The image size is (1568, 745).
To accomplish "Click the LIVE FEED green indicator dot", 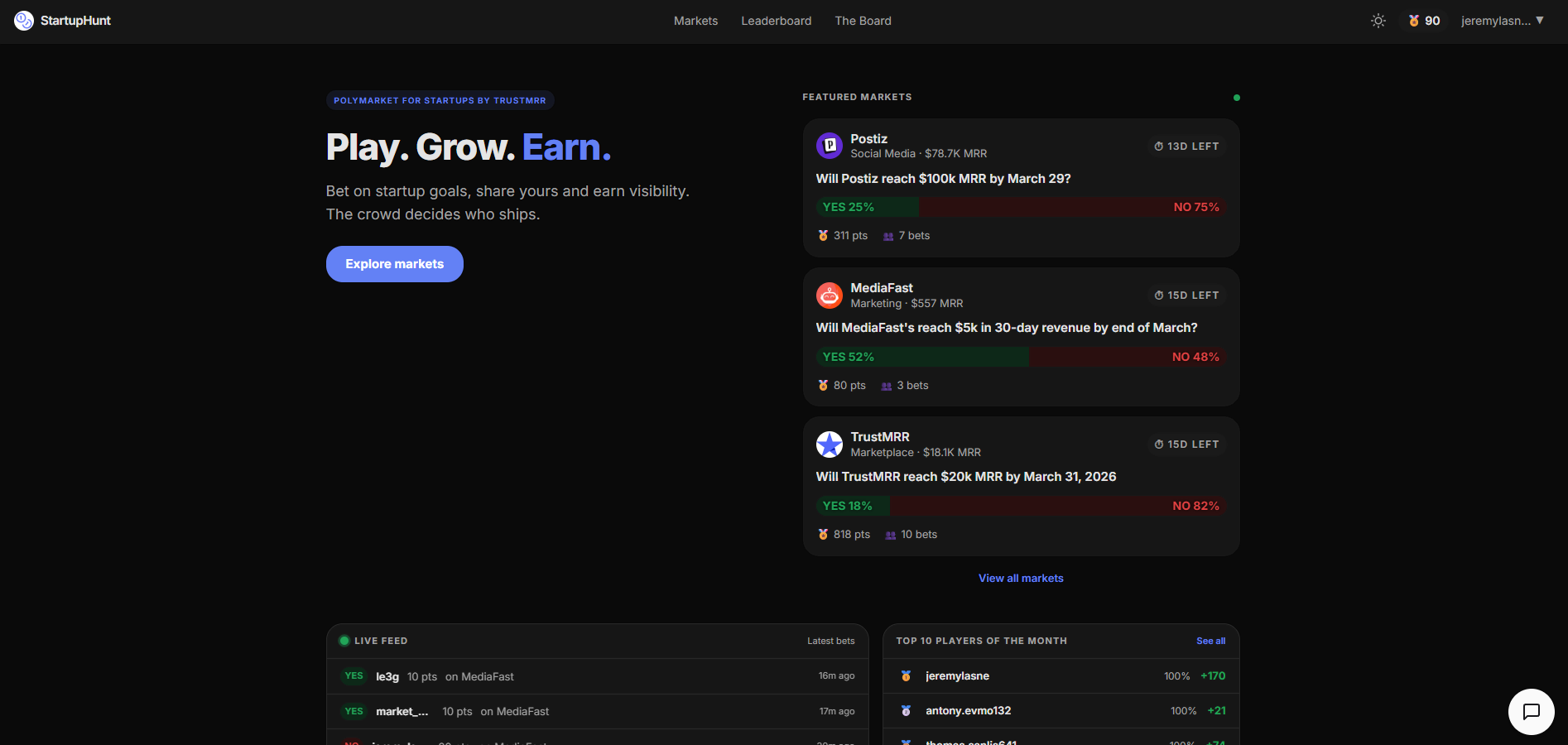I will click(x=344, y=640).
